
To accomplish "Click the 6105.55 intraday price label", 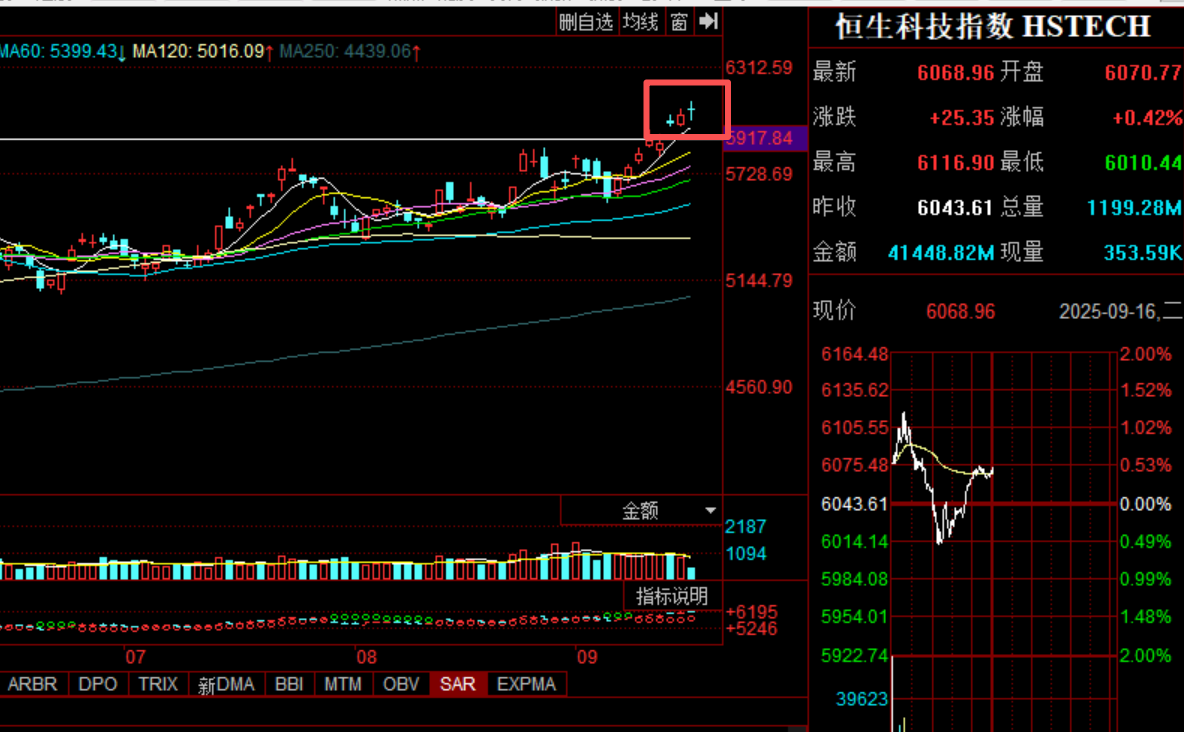I will pos(855,428).
